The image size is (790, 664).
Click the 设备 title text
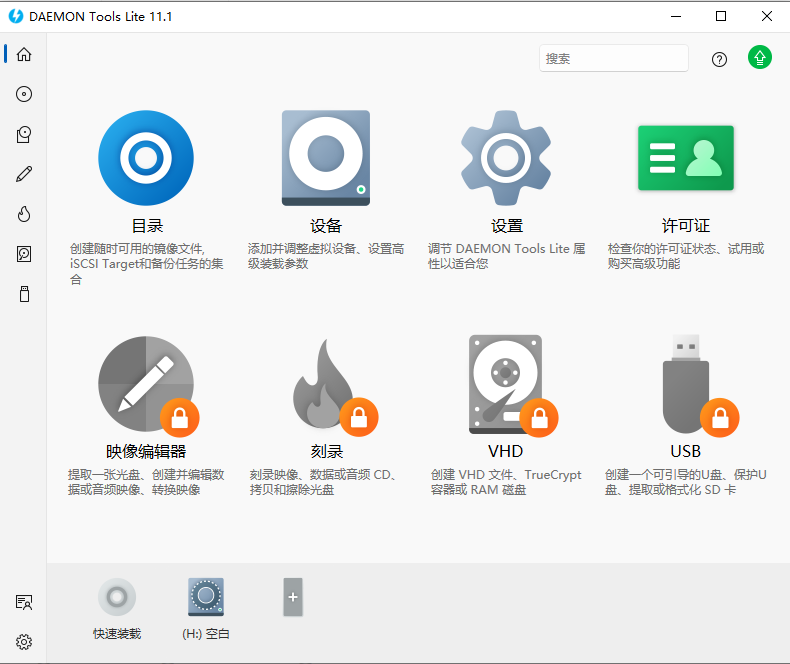coord(326,226)
